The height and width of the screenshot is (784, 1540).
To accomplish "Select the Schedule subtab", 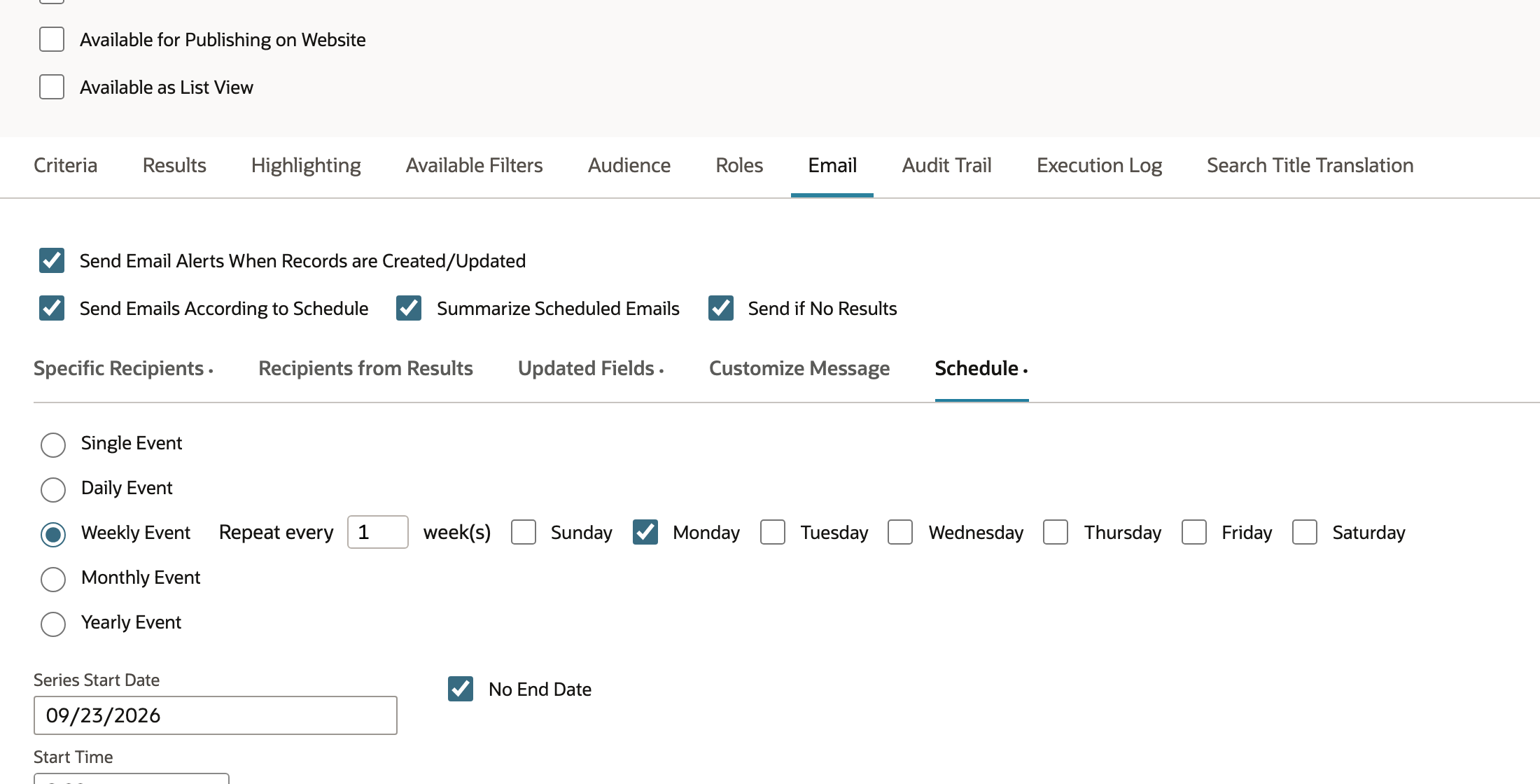I will click(981, 368).
